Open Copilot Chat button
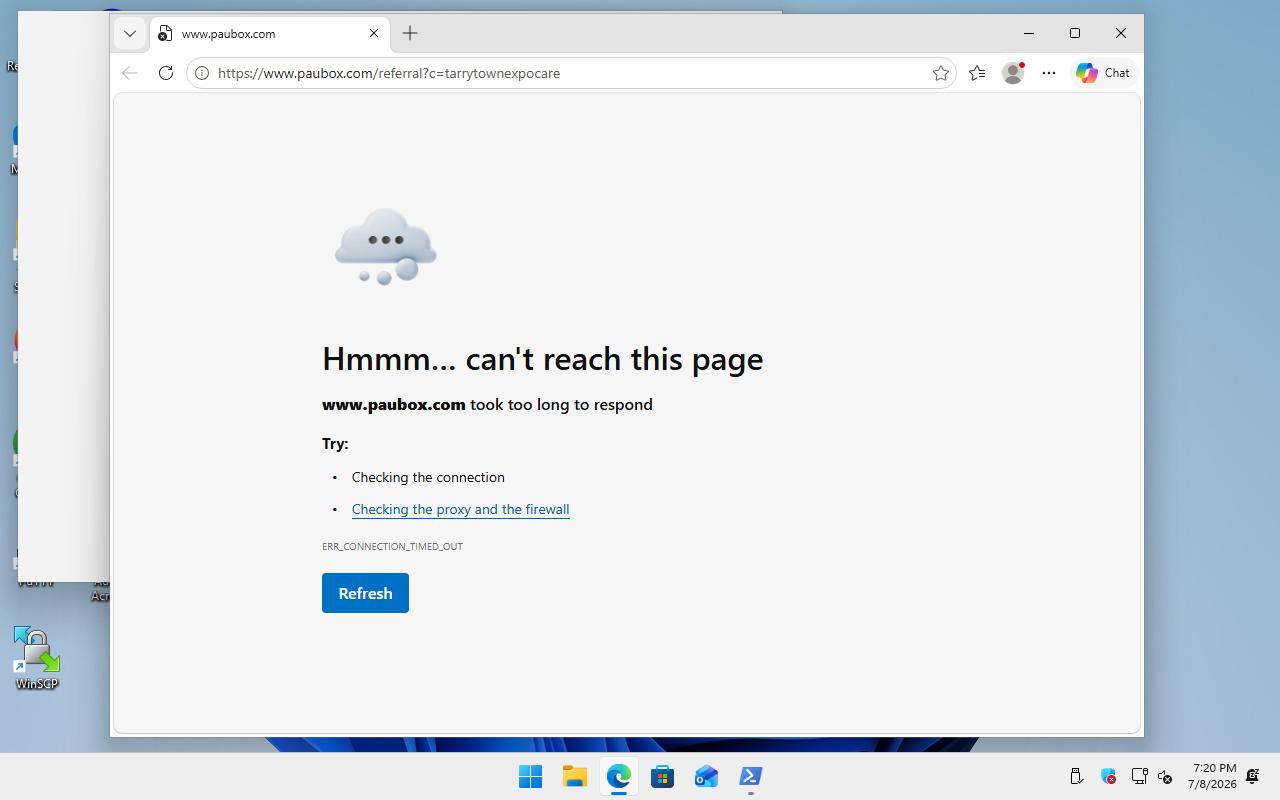The image size is (1280, 800). click(1103, 73)
